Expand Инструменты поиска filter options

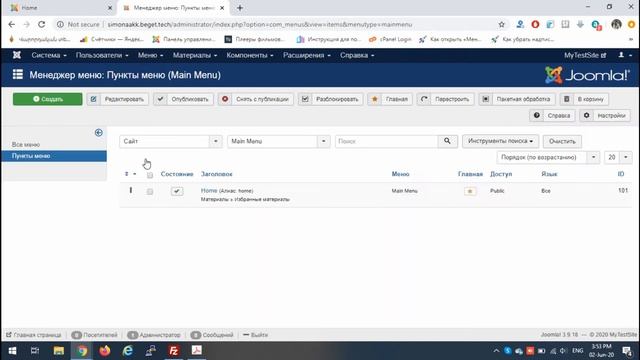(x=500, y=141)
